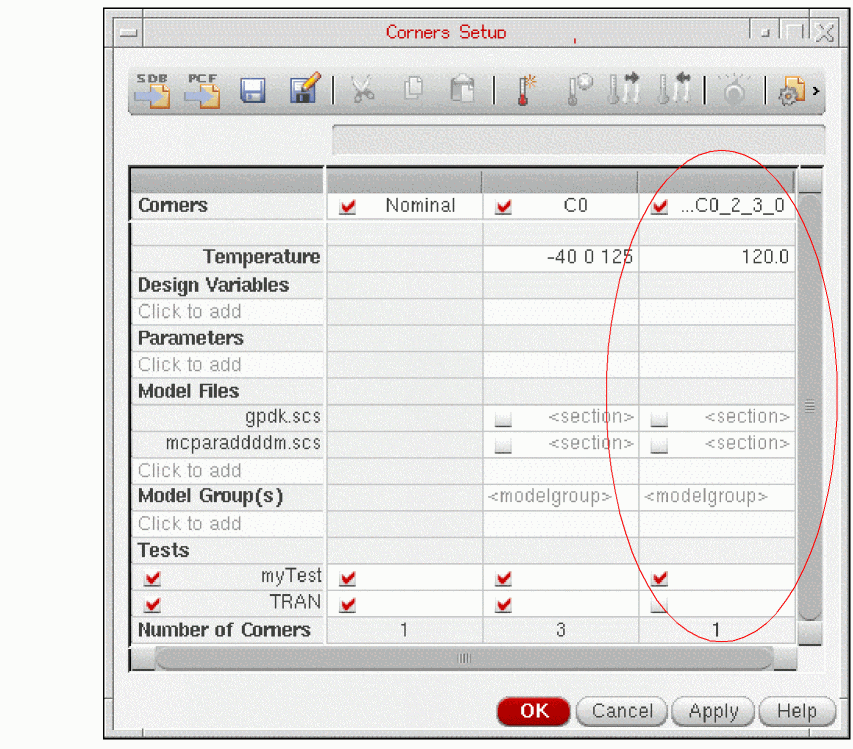Screen dimensions: 853x749
Task: Expand toolbar overflow arrow
Action: point(815,91)
